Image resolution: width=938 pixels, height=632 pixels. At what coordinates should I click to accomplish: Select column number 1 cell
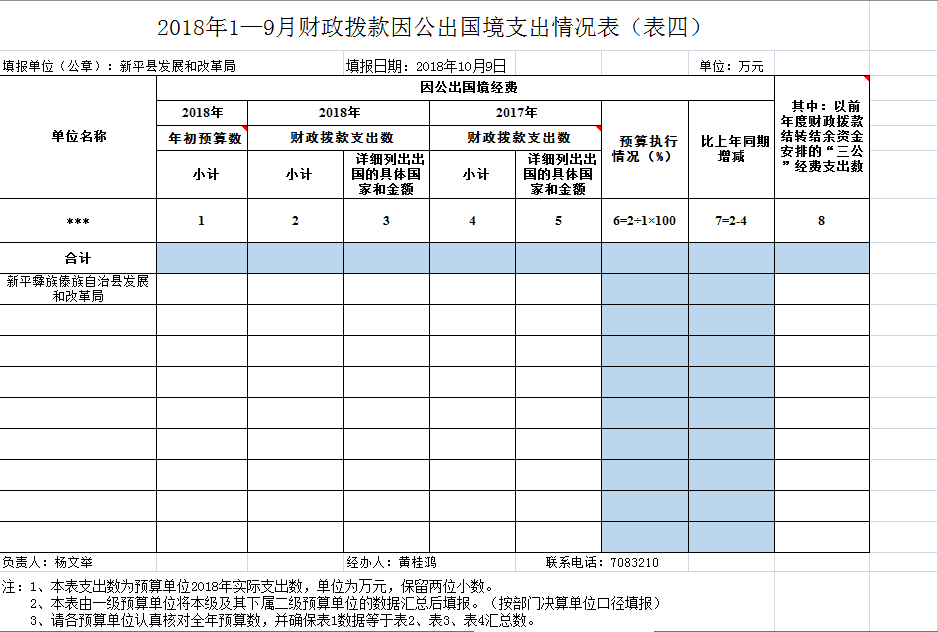point(202,221)
